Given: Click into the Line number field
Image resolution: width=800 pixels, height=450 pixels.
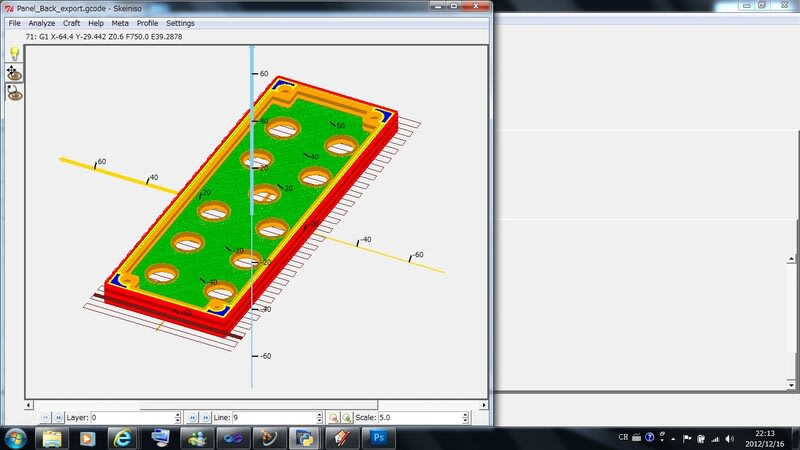Looking at the screenshot, I should coord(274,418).
